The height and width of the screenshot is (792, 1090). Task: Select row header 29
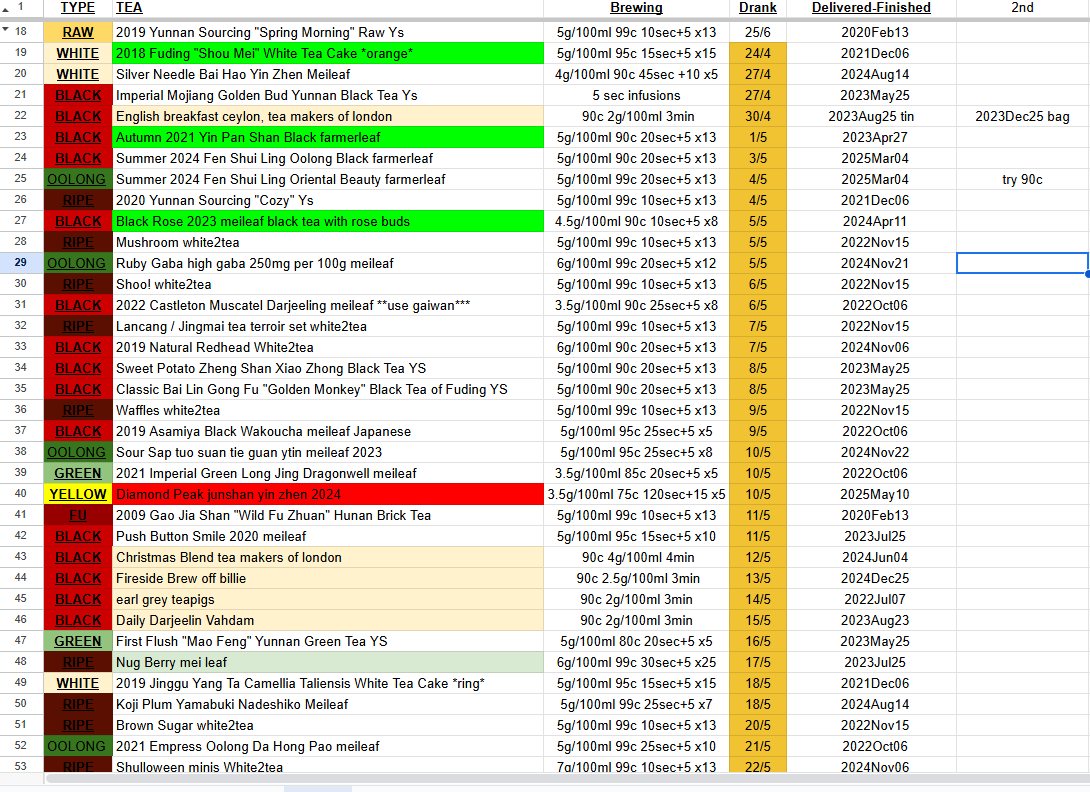pyautogui.click(x=21, y=263)
